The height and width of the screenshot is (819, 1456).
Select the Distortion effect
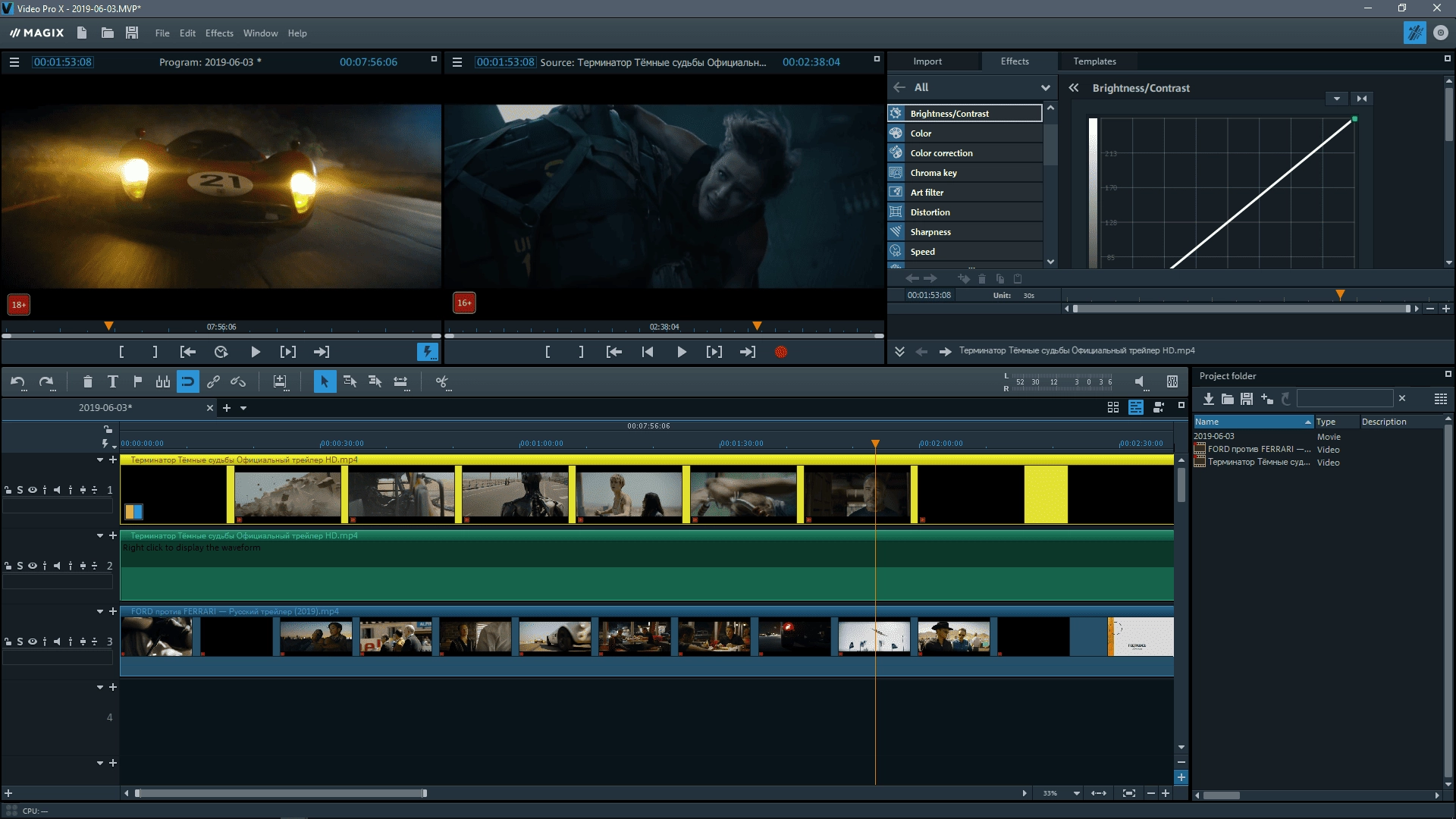(x=965, y=212)
